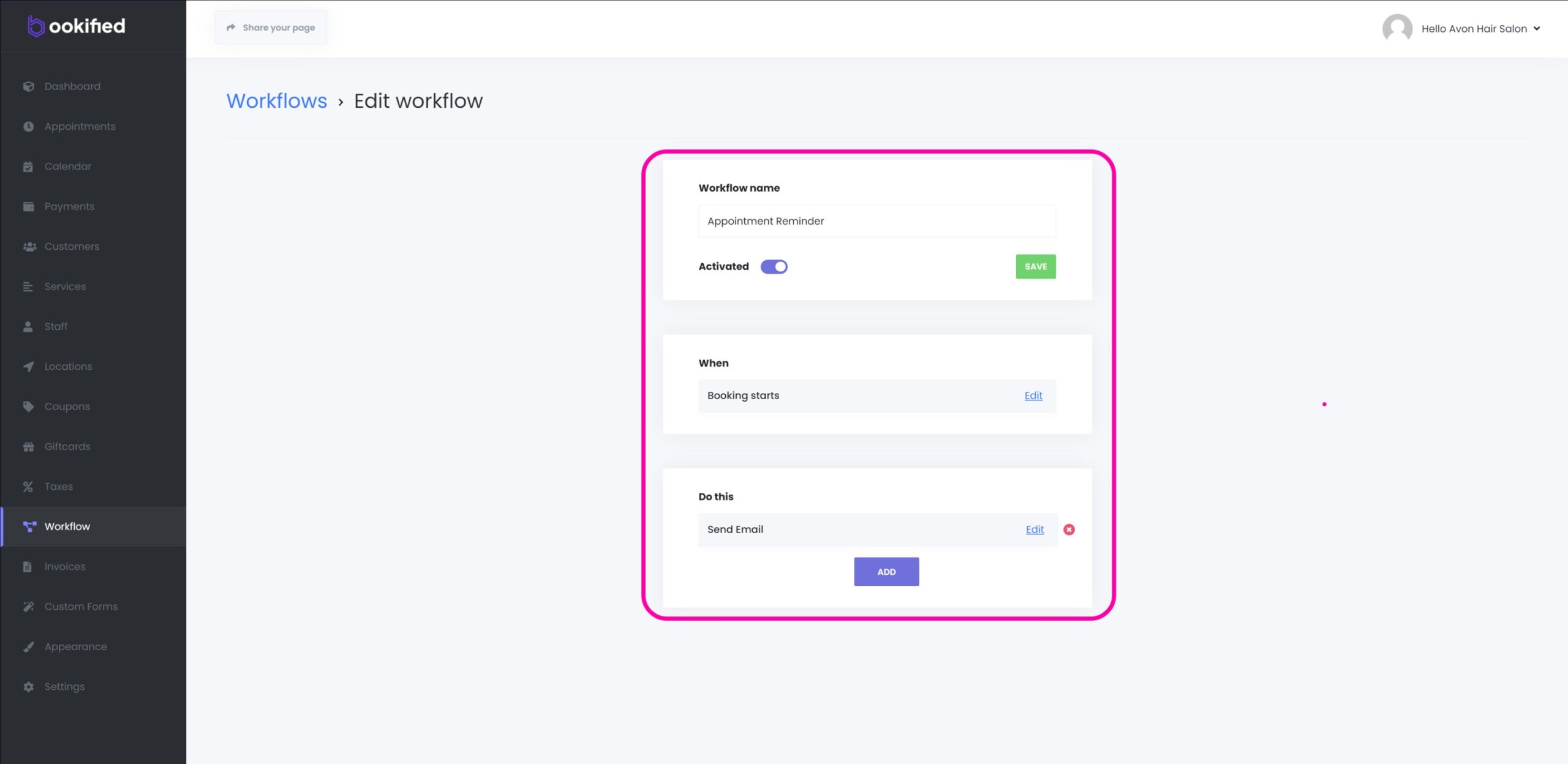Click the Workflows breadcrumb link

click(x=277, y=101)
